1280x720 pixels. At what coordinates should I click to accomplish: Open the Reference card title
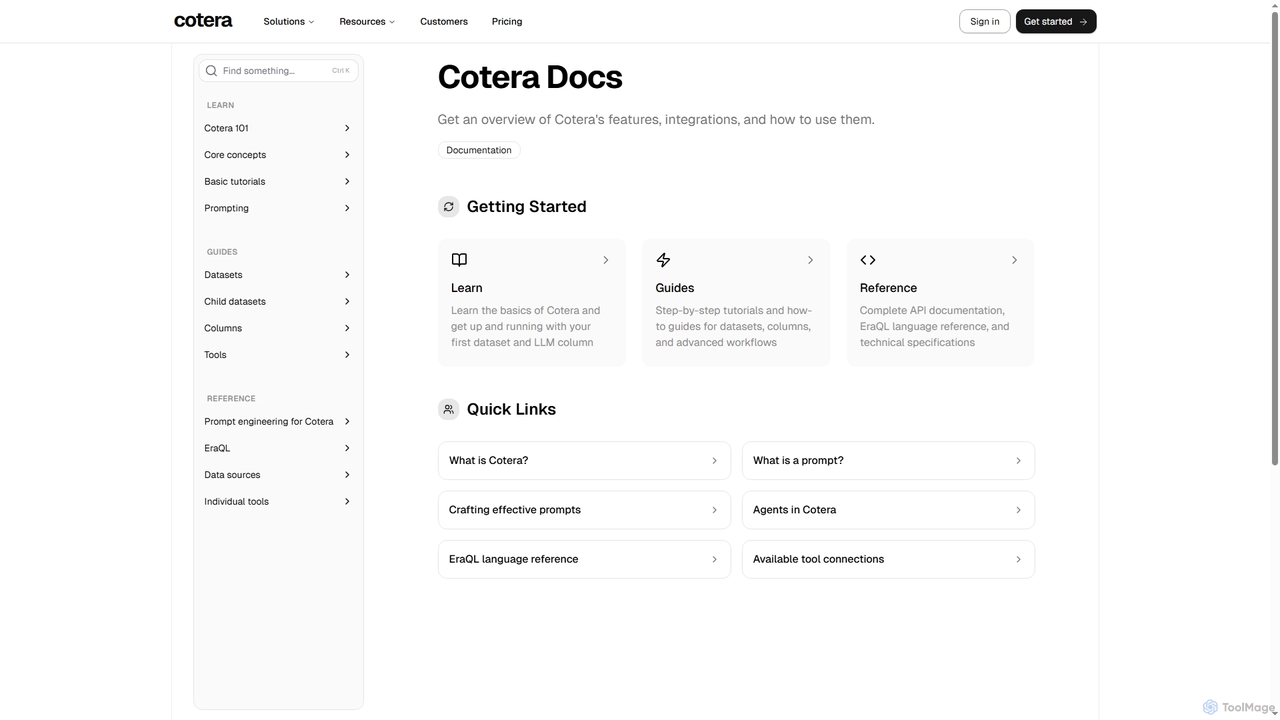pyautogui.click(x=888, y=288)
